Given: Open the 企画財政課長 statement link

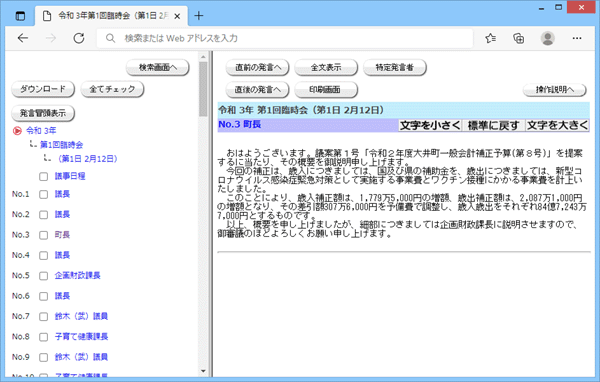Looking at the screenshot, I should pyautogui.click(x=77, y=275).
